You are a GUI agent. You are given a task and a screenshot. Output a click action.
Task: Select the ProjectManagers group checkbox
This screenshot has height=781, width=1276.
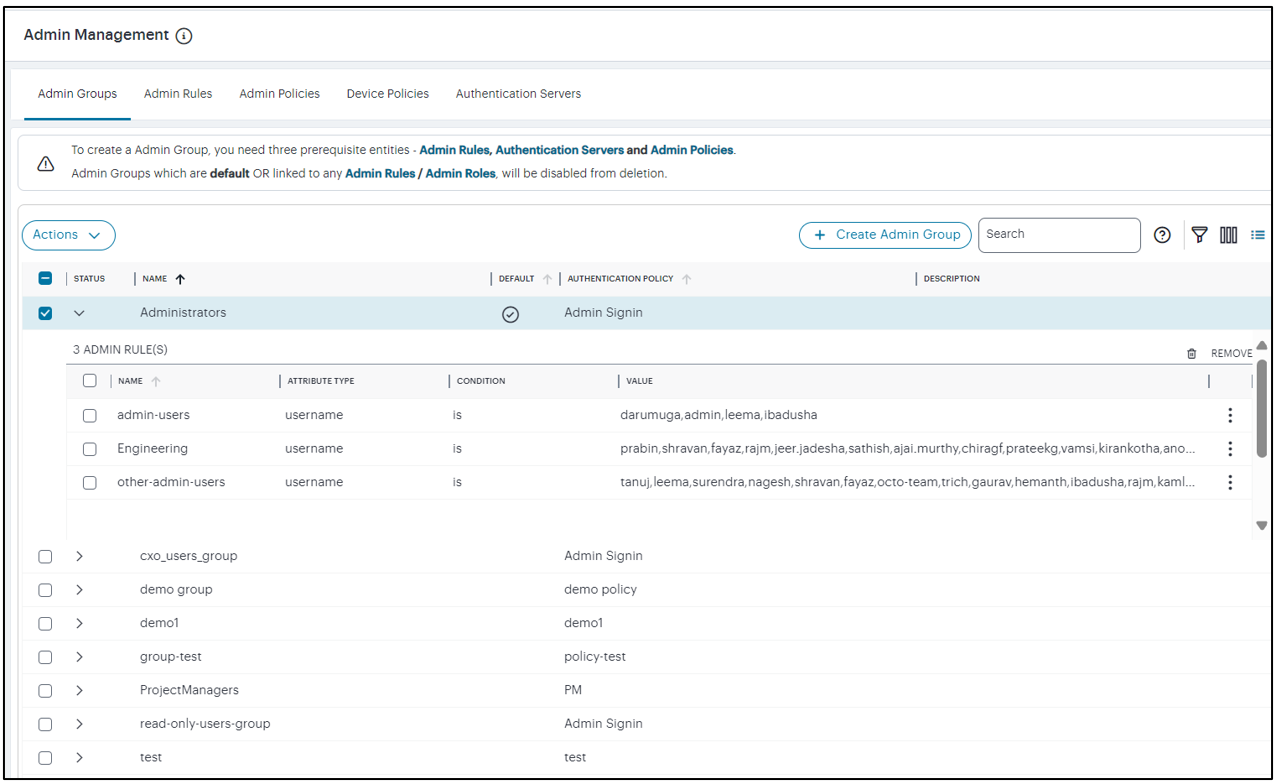click(x=45, y=690)
